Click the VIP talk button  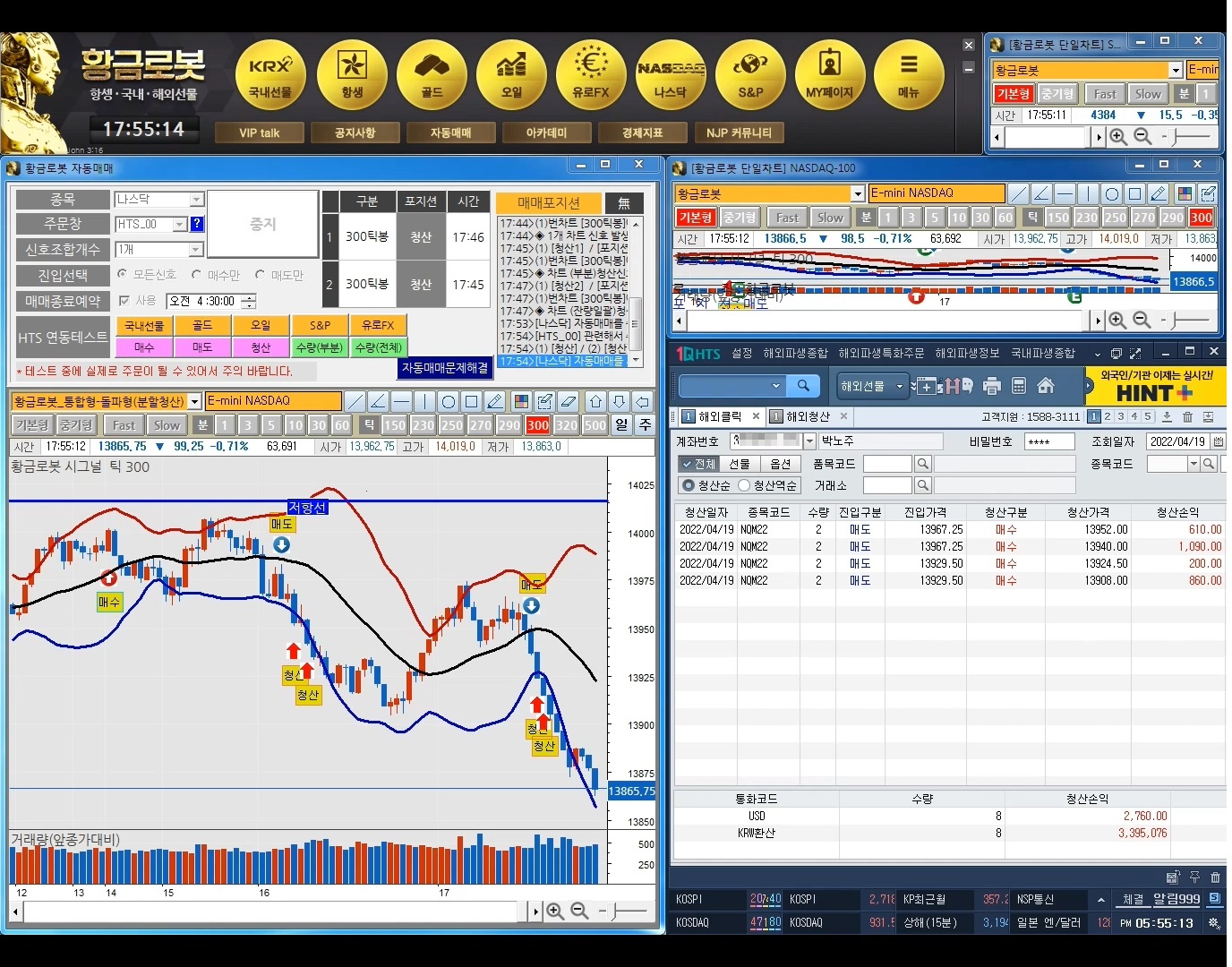pyautogui.click(x=259, y=133)
